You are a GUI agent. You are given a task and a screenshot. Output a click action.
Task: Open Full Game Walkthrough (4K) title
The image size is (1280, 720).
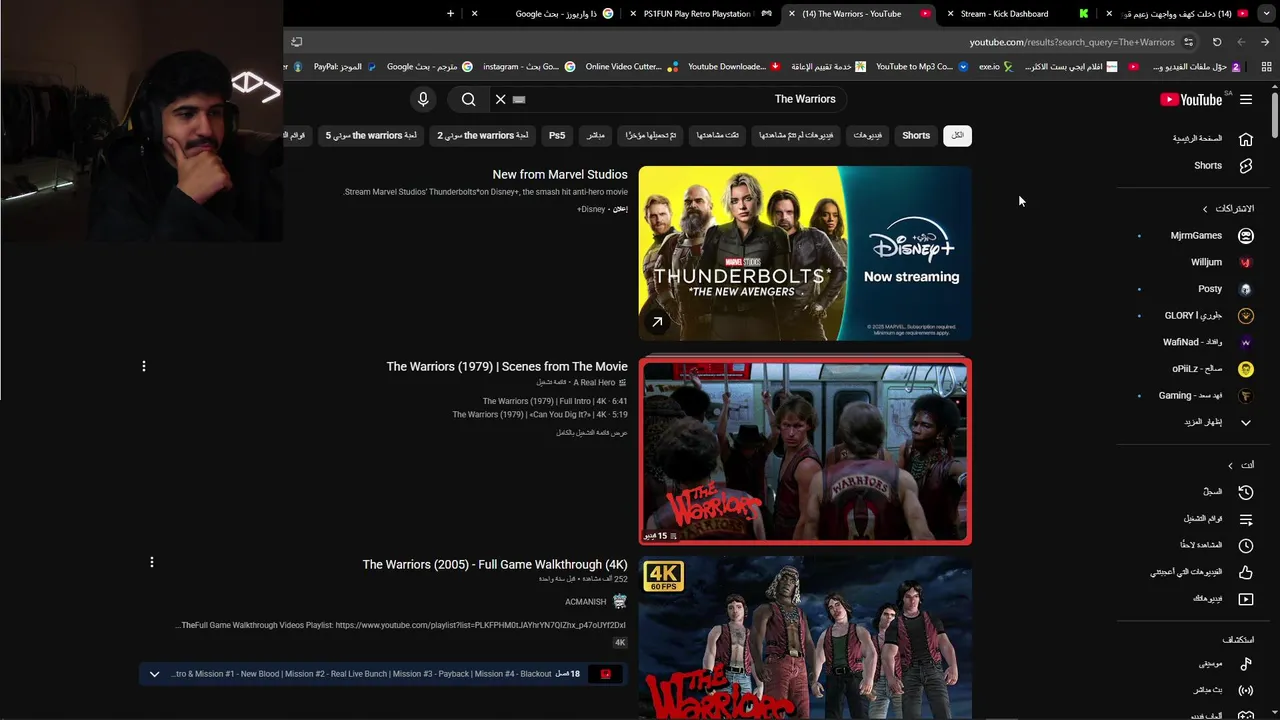pyautogui.click(x=495, y=565)
